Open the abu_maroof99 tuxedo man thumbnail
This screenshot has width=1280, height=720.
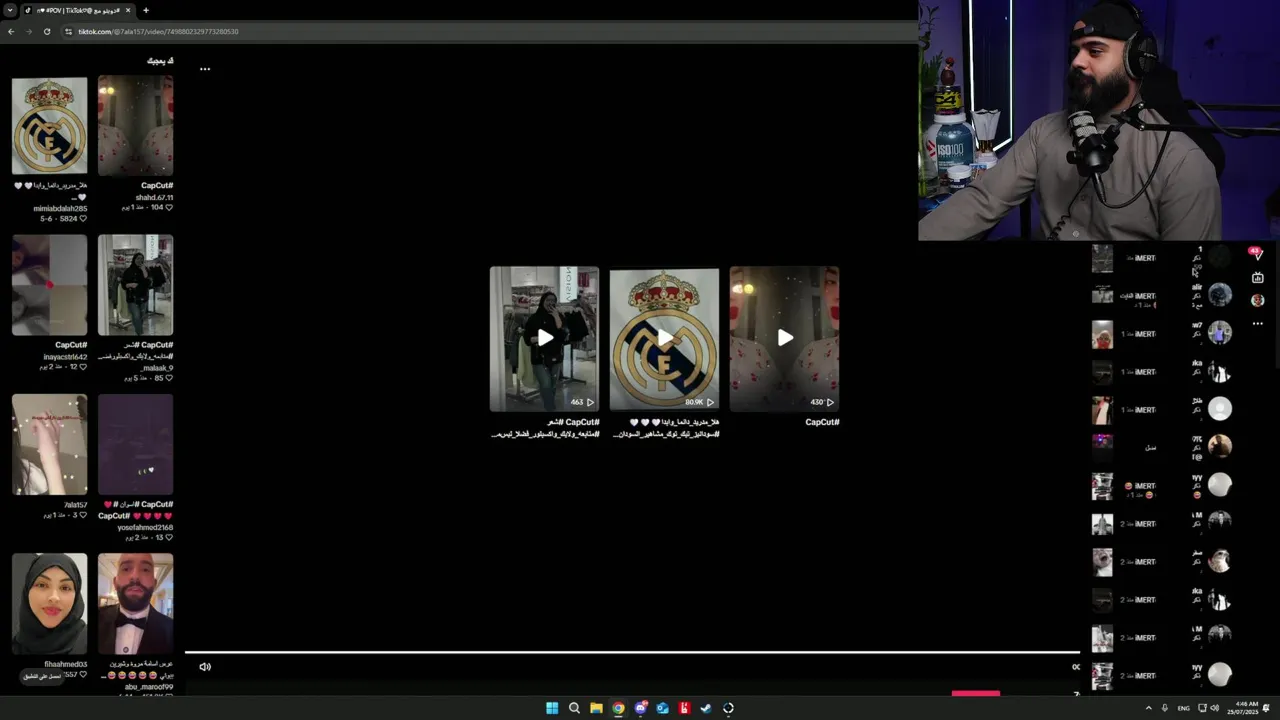pyautogui.click(x=135, y=604)
